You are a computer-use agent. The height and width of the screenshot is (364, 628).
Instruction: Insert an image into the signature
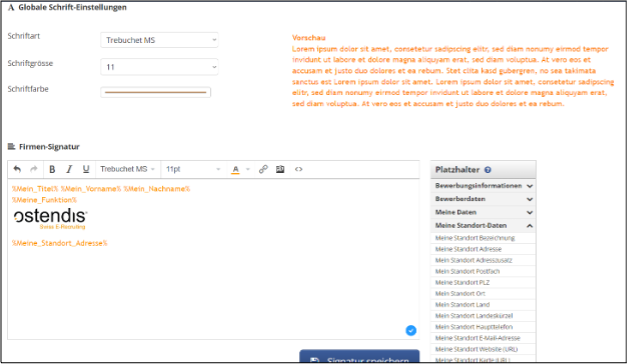coord(280,169)
